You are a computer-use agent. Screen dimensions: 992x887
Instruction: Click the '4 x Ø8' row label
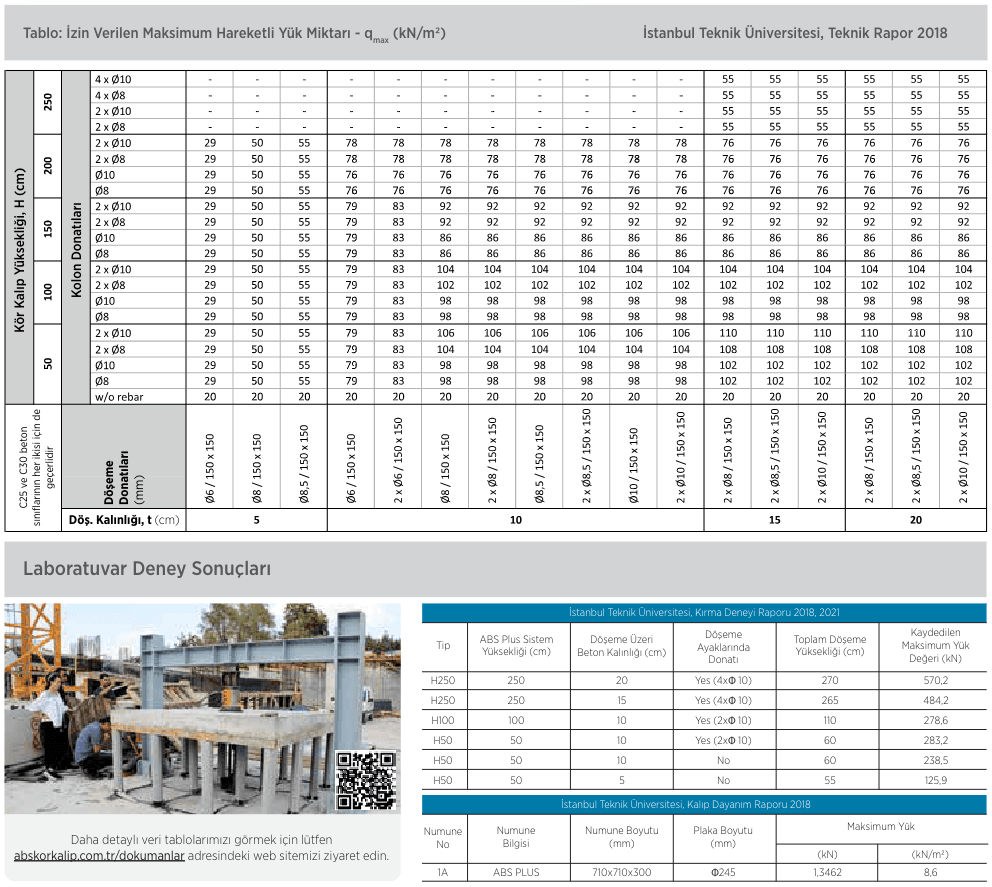click(110, 95)
